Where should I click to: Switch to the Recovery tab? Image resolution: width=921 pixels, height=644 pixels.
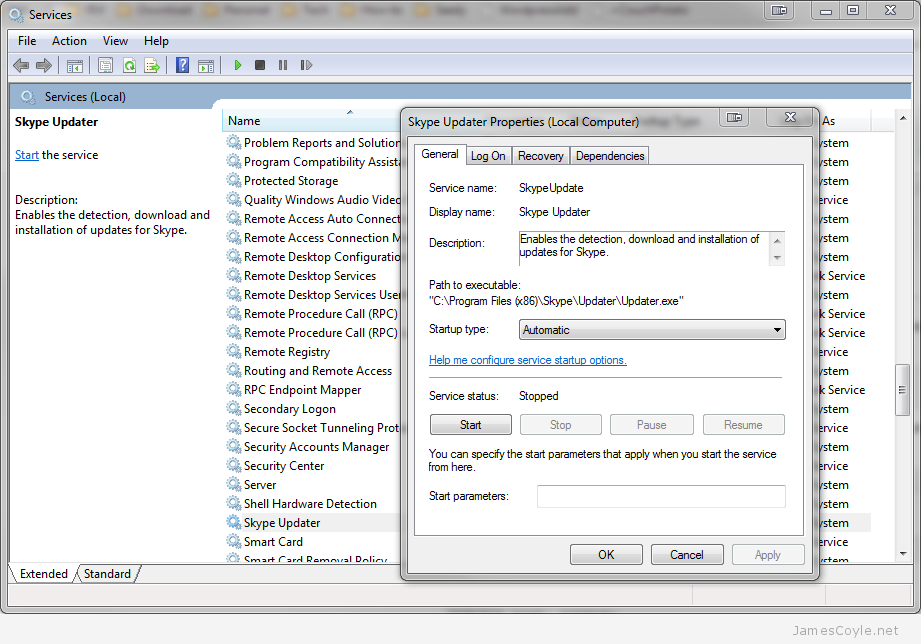tap(540, 156)
